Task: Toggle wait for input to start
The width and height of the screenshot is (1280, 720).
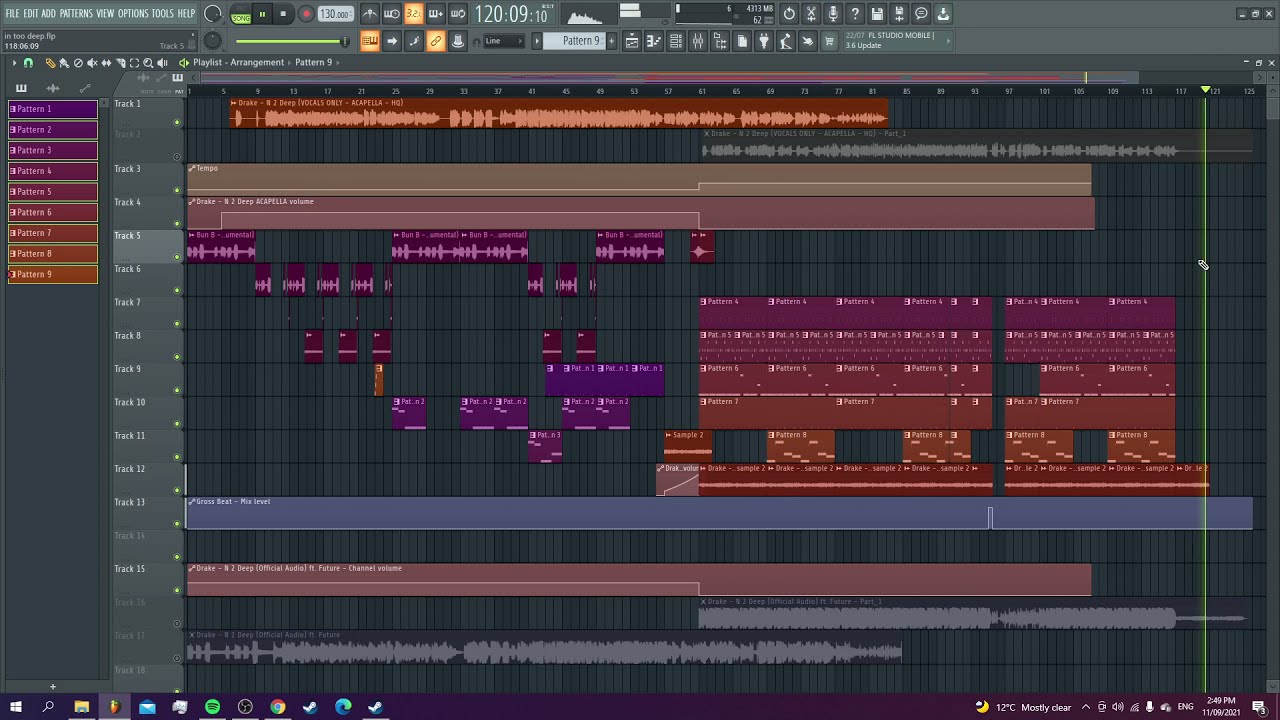Action: (x=392, y=14)
